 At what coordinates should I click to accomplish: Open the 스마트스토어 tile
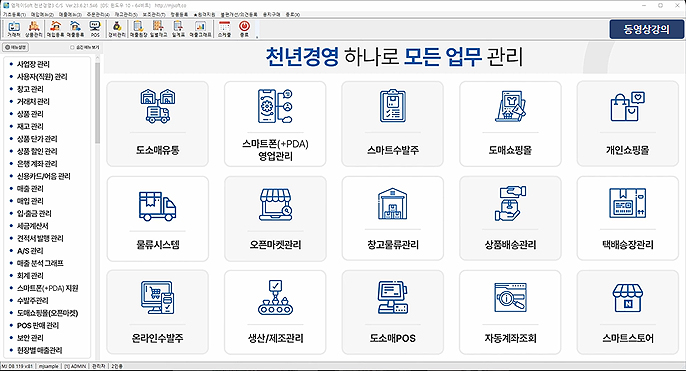(x=628, y=312)
